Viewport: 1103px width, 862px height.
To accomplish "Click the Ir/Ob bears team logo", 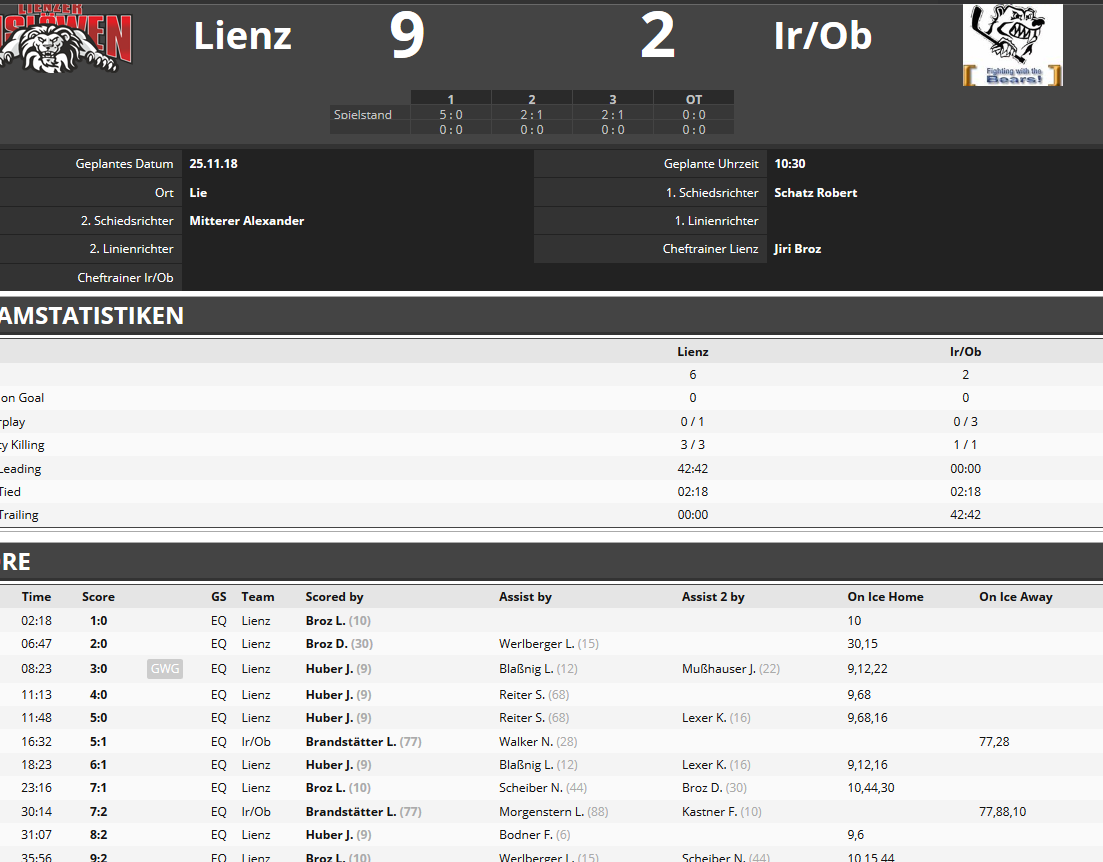I will tap(1012, 45).
